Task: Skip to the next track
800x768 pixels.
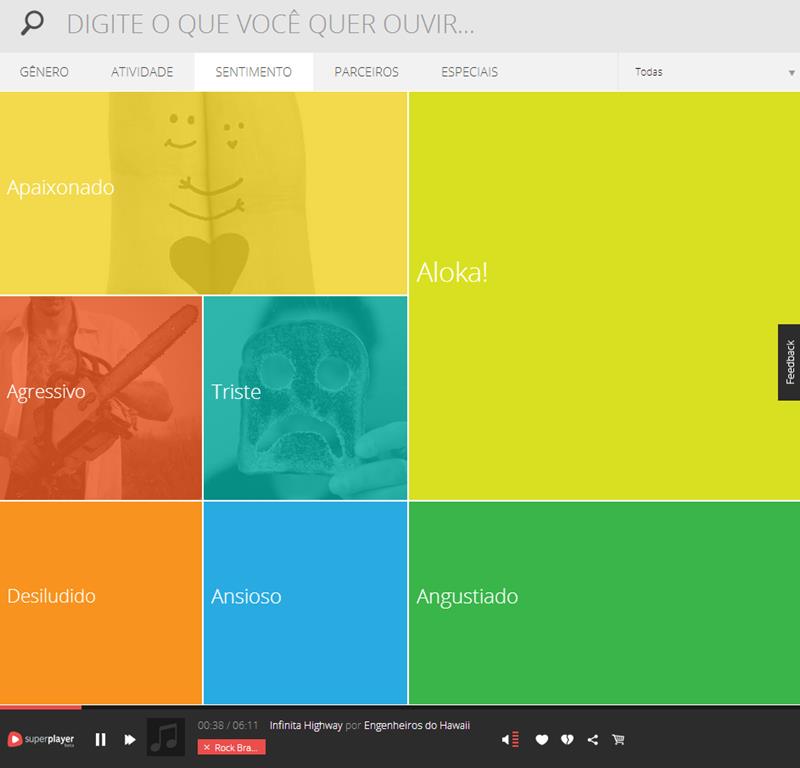Action: coord(130,739)
